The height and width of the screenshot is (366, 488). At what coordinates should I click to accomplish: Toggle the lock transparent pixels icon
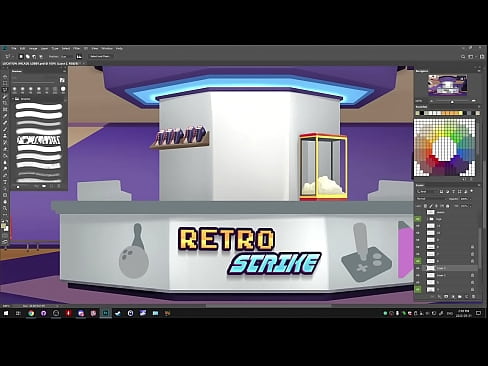click(x=425, y=206)
